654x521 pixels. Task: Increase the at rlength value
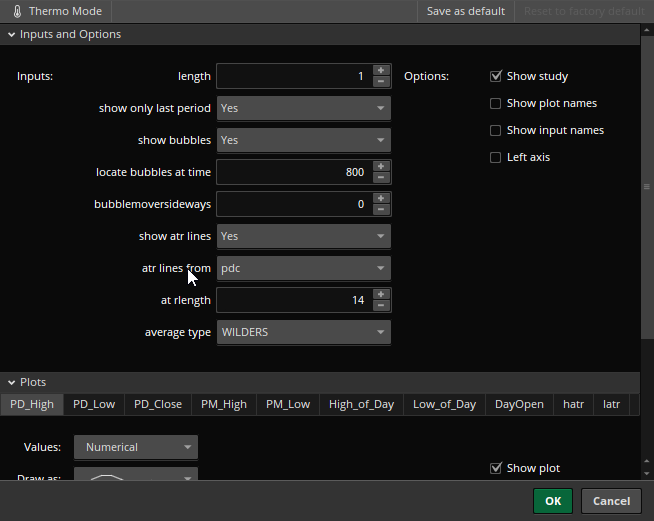point(380,294)
